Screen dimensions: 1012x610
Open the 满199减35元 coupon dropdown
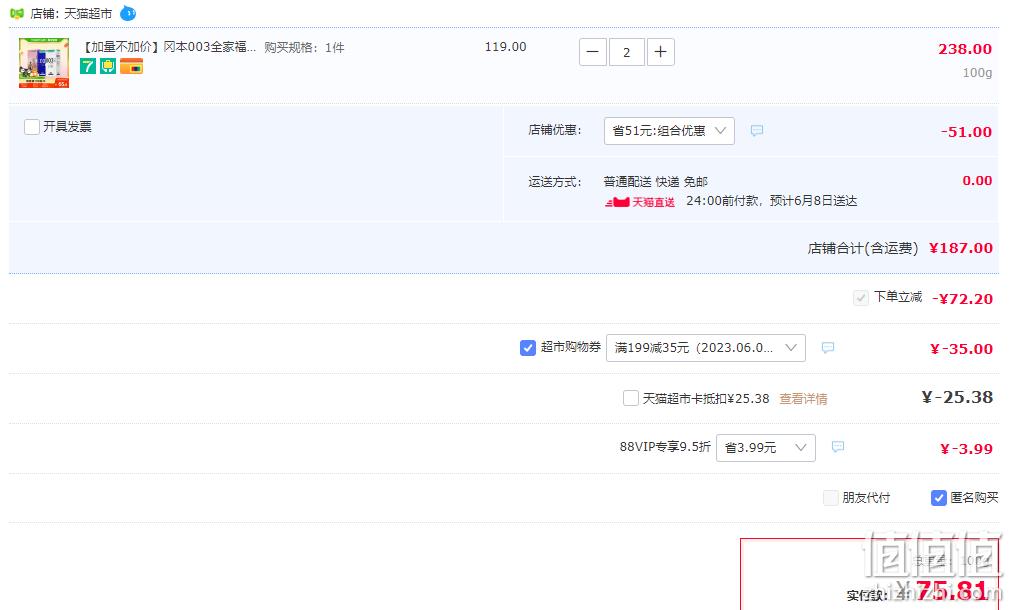click(x=705, y=348)
